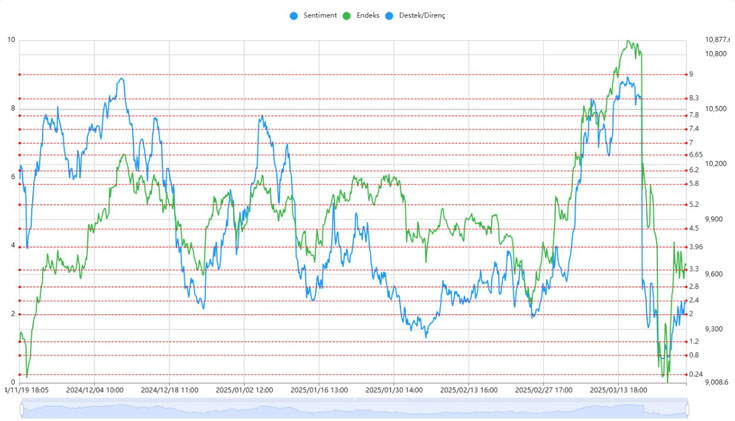This screenshot has width=735, height=421.
Task: Click the level label 6.2
Action: pos(694,170)
